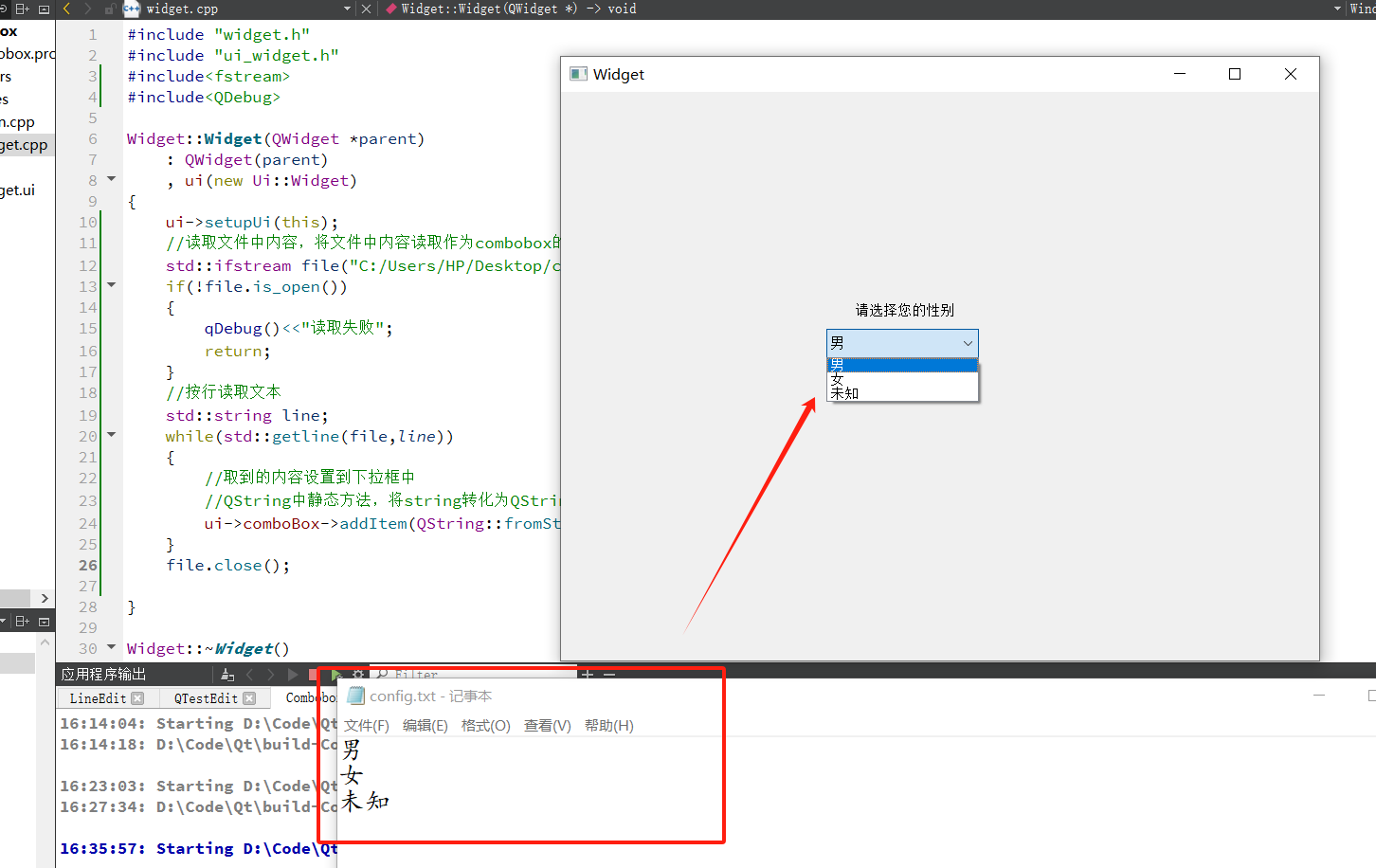Image resolution: width=1376 pixels, height=868 pixels.
Task: Click line number 26 in editor gutter
Action: [88, 566]
